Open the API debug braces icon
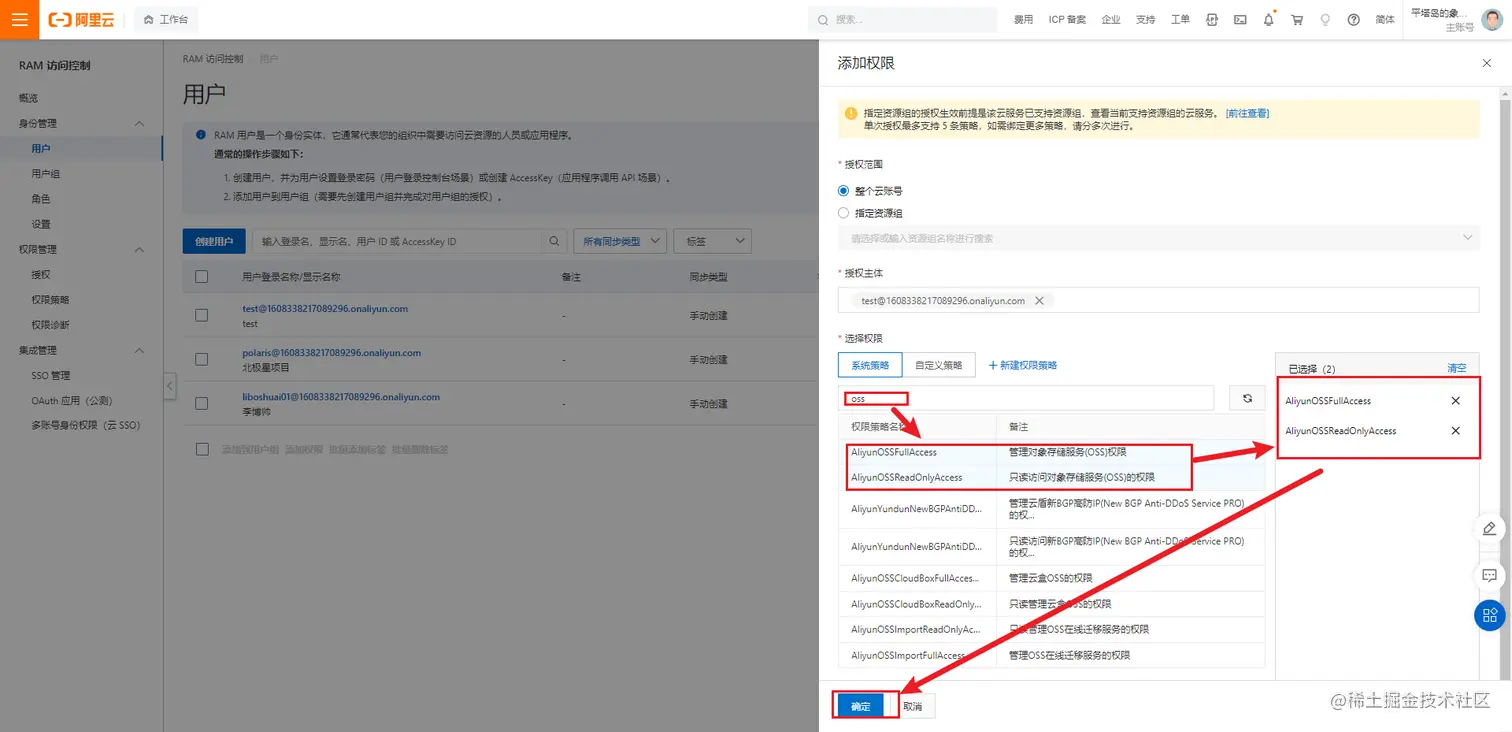Image resolution: width=1512 pixels, height=732 pixels. [x=1212, y=19]
